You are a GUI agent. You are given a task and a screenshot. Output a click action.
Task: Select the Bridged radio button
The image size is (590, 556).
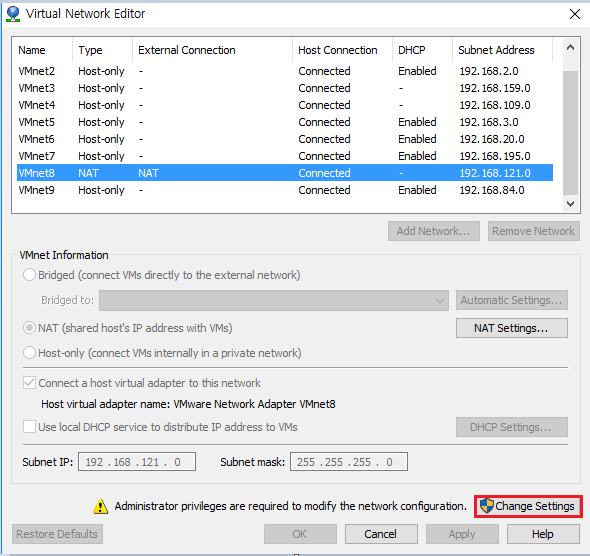[x=29, y=275]
